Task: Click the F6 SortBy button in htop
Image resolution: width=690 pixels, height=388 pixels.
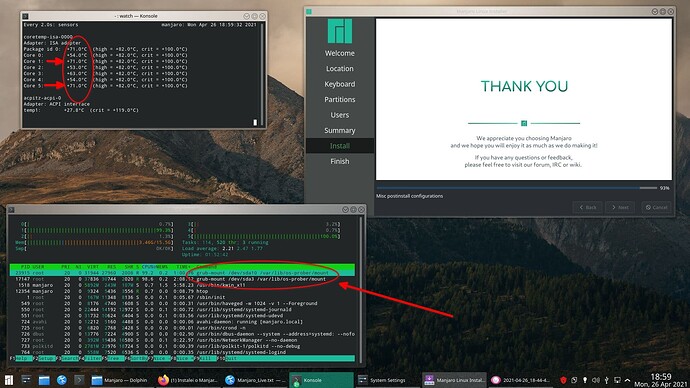Action: click(x=137, y=359)
